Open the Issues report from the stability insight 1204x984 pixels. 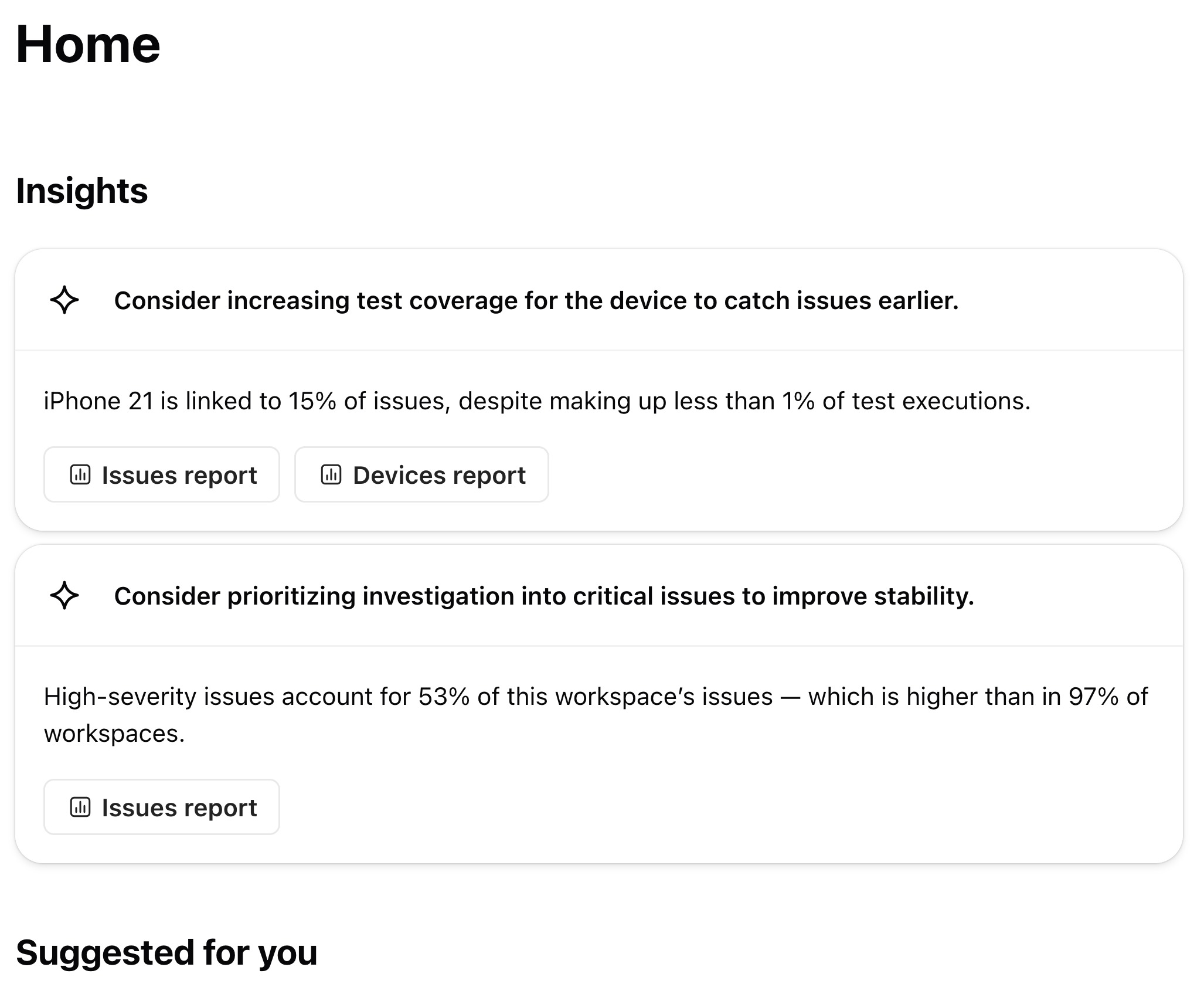click(162, 807)
